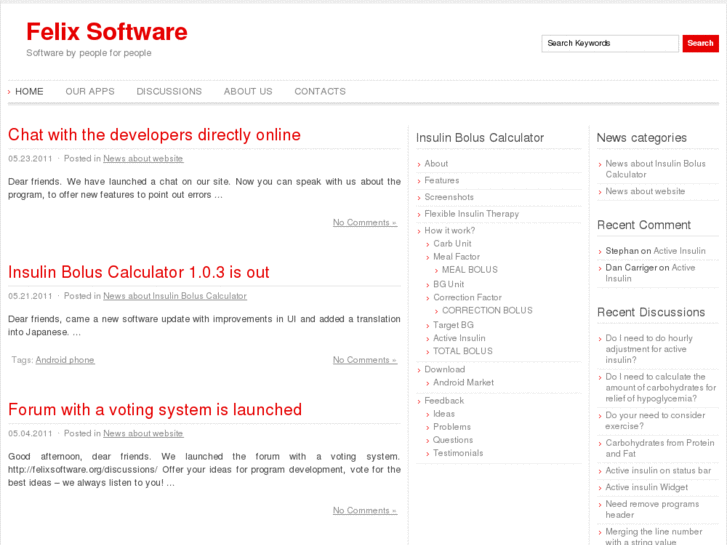Open 'News about website' category in sidebar
Viewport: 727px width, 545px height.
[x=645, y=191]
